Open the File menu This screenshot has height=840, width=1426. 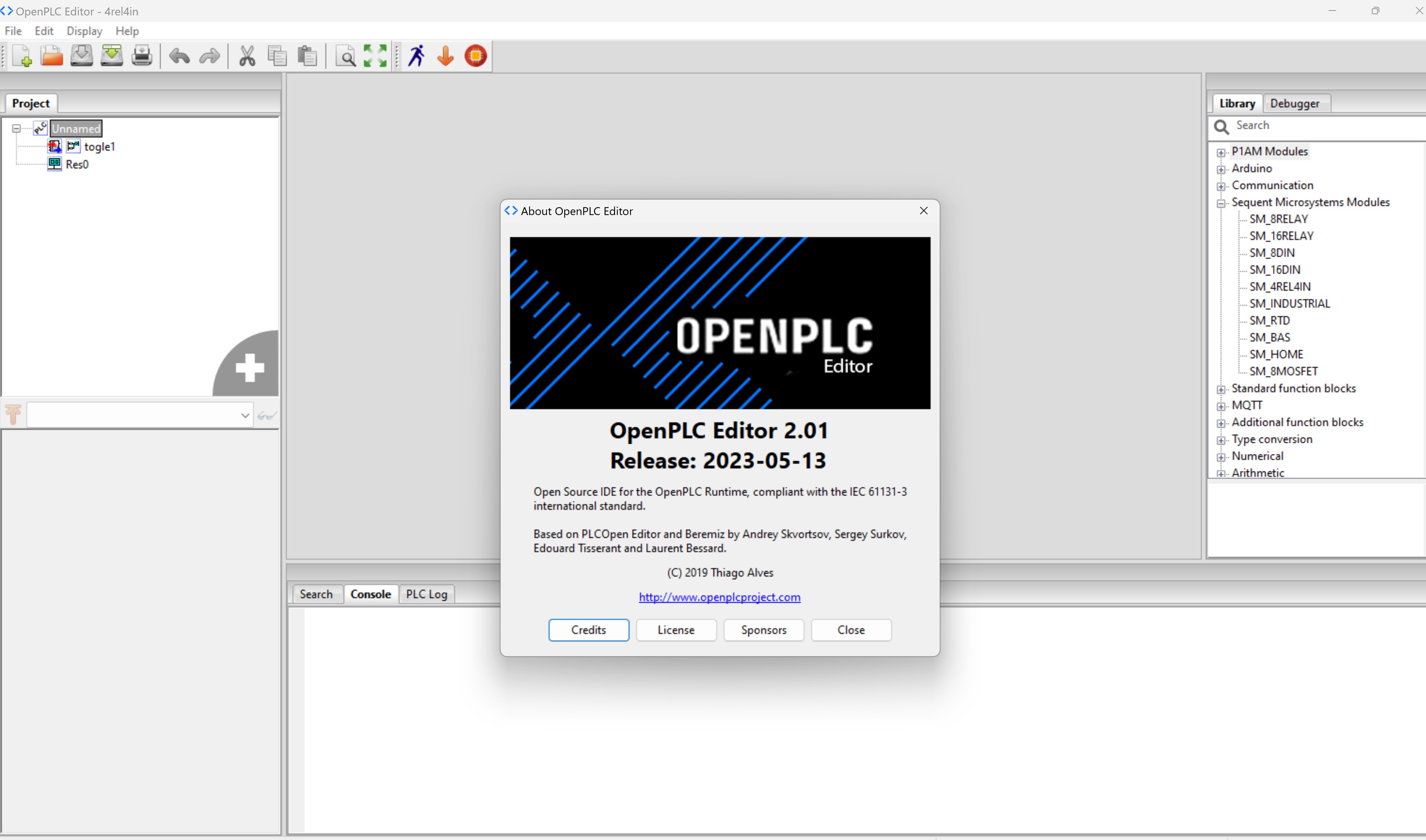point(13,30)
